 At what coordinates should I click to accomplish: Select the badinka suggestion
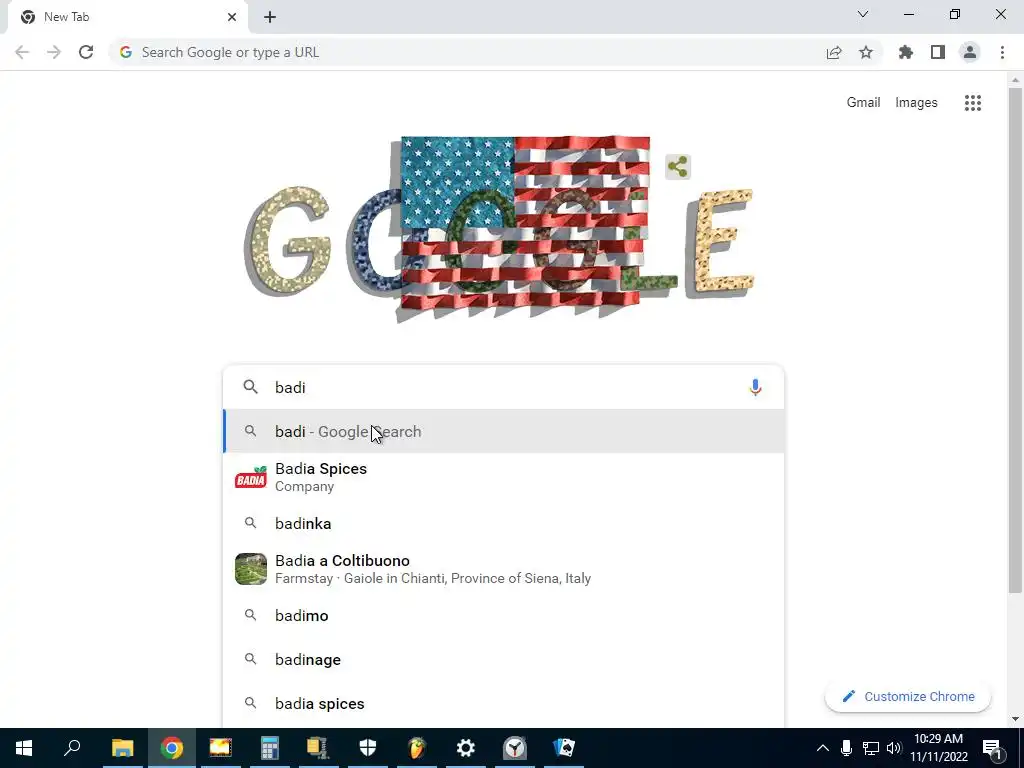503,524
